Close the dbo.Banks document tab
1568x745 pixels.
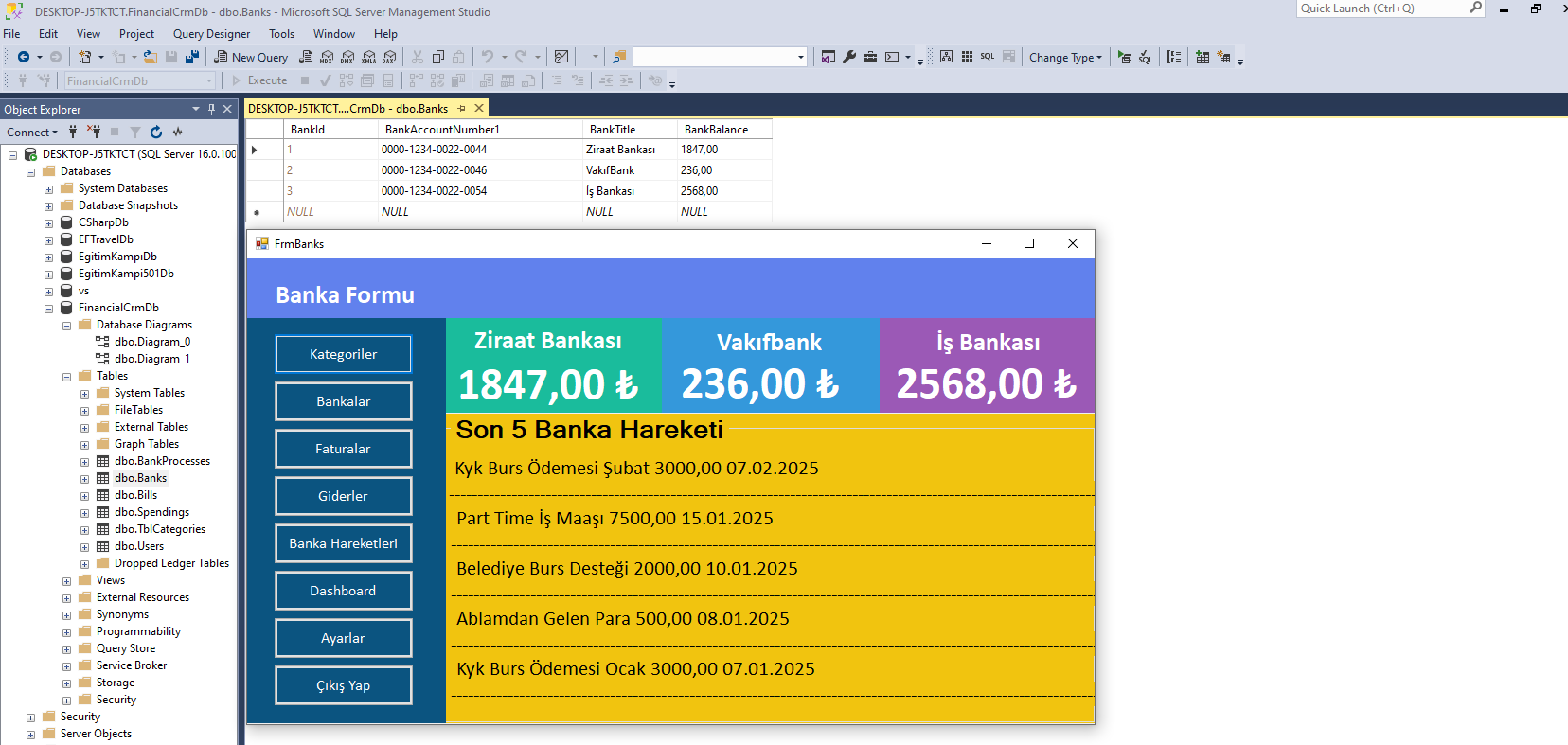tap(479, 108)
